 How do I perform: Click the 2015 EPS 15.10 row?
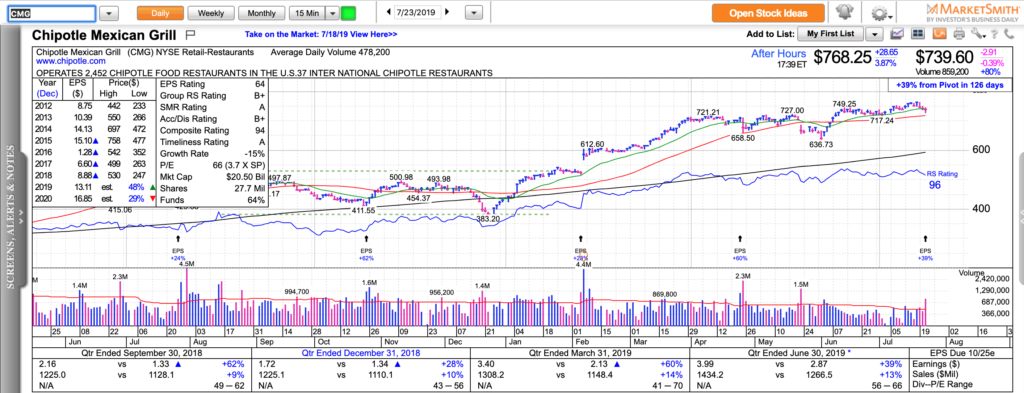[x=95, y=142]
